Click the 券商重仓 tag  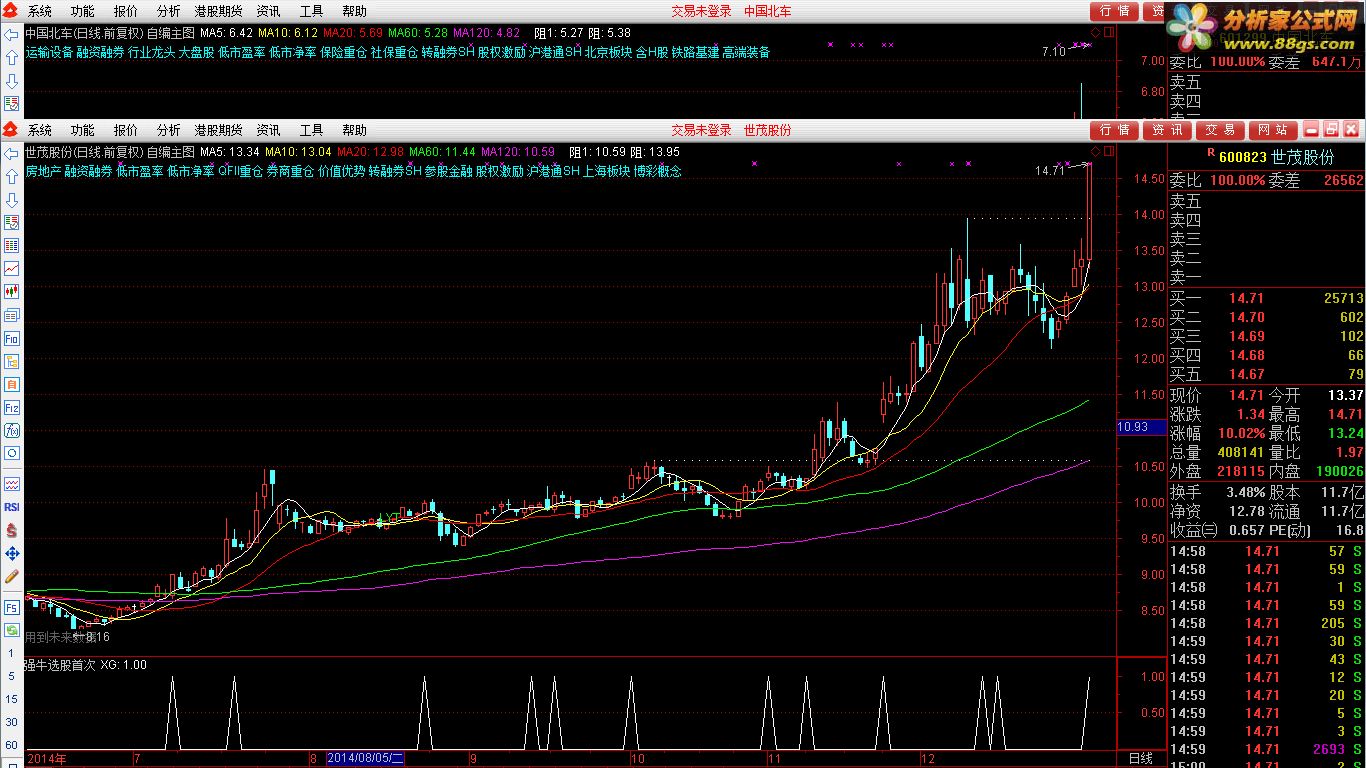coord(290,171)
